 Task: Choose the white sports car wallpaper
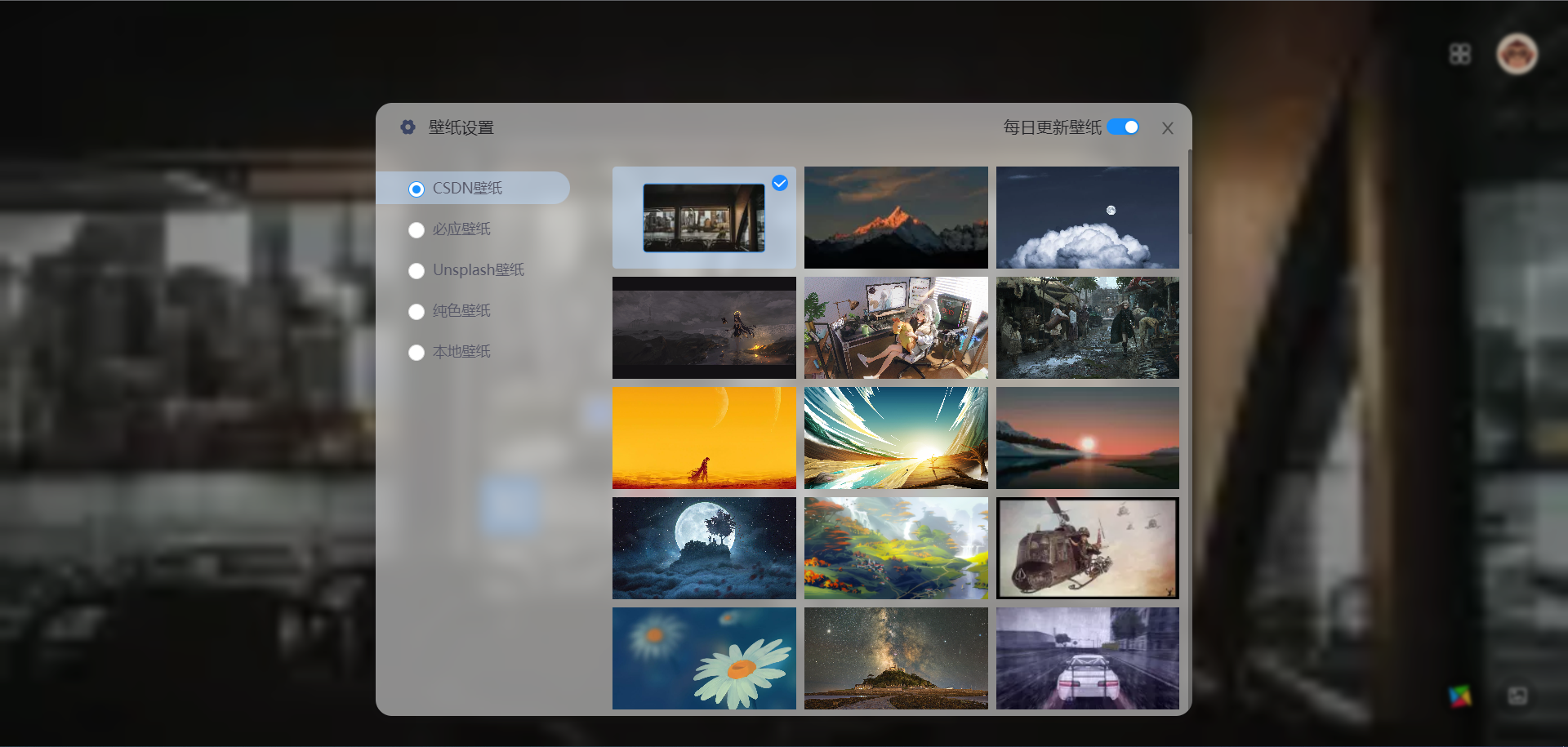1088,658
